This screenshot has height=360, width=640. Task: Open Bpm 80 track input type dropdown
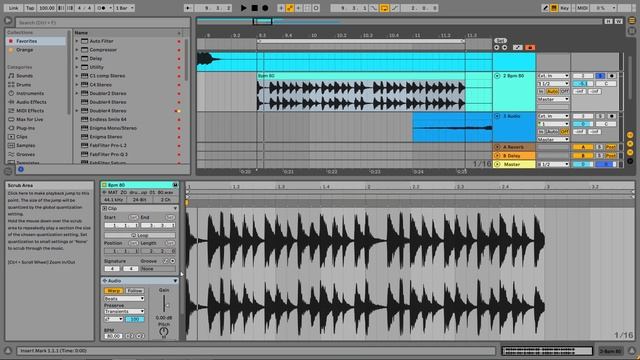click(x=553, y=76)
